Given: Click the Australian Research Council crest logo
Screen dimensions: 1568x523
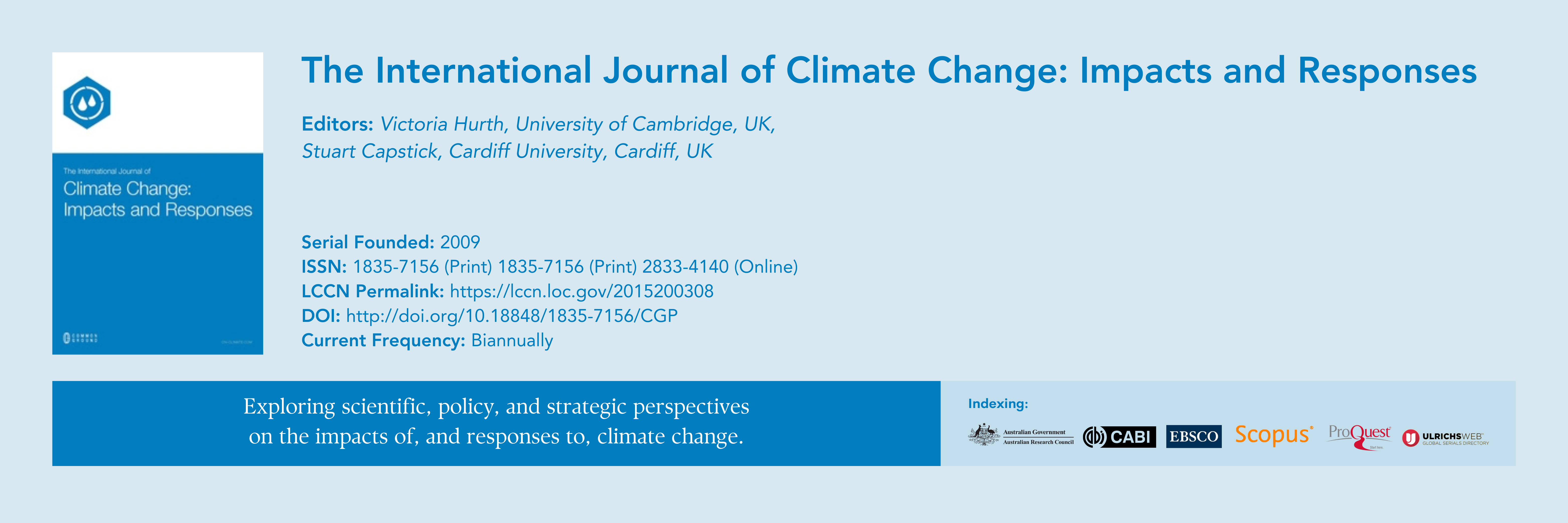Looking at the screenshot, I should (x=1021, y=436).
